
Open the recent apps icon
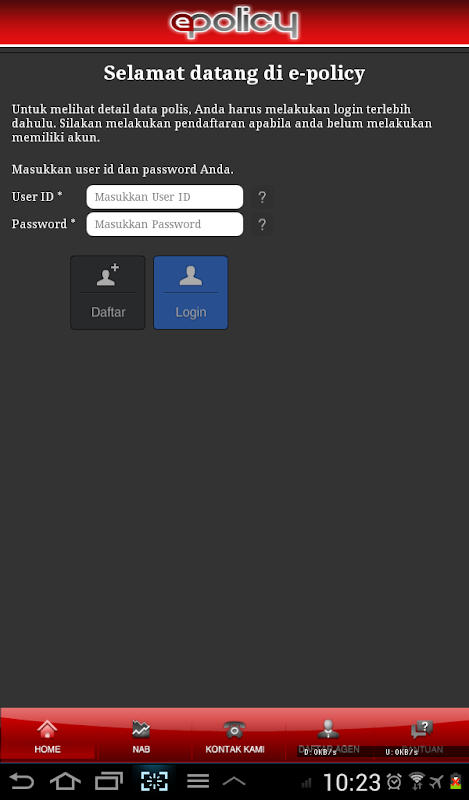coord(109,781)
